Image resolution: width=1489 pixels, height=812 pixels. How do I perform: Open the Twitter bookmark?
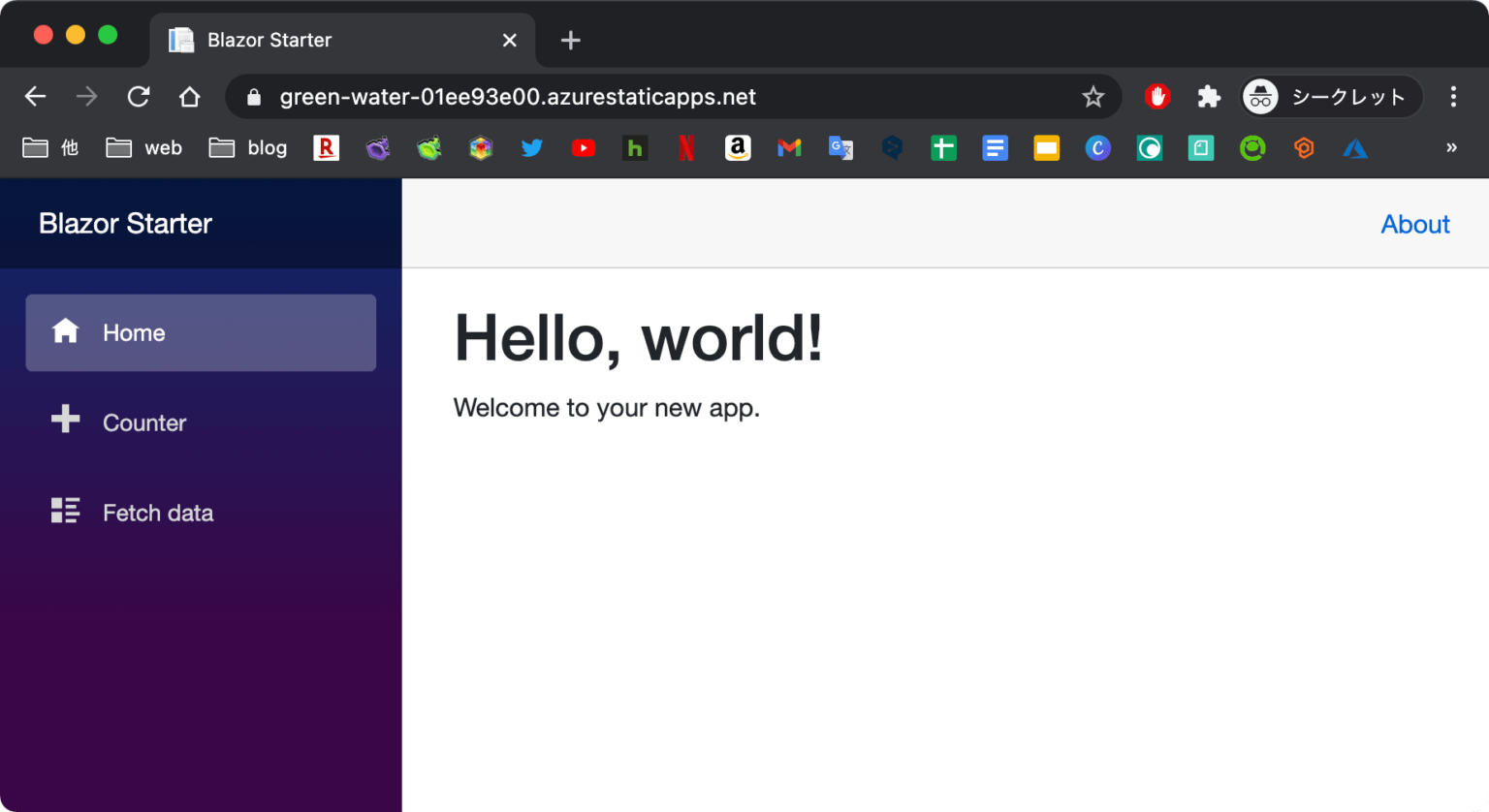point(531,147)
